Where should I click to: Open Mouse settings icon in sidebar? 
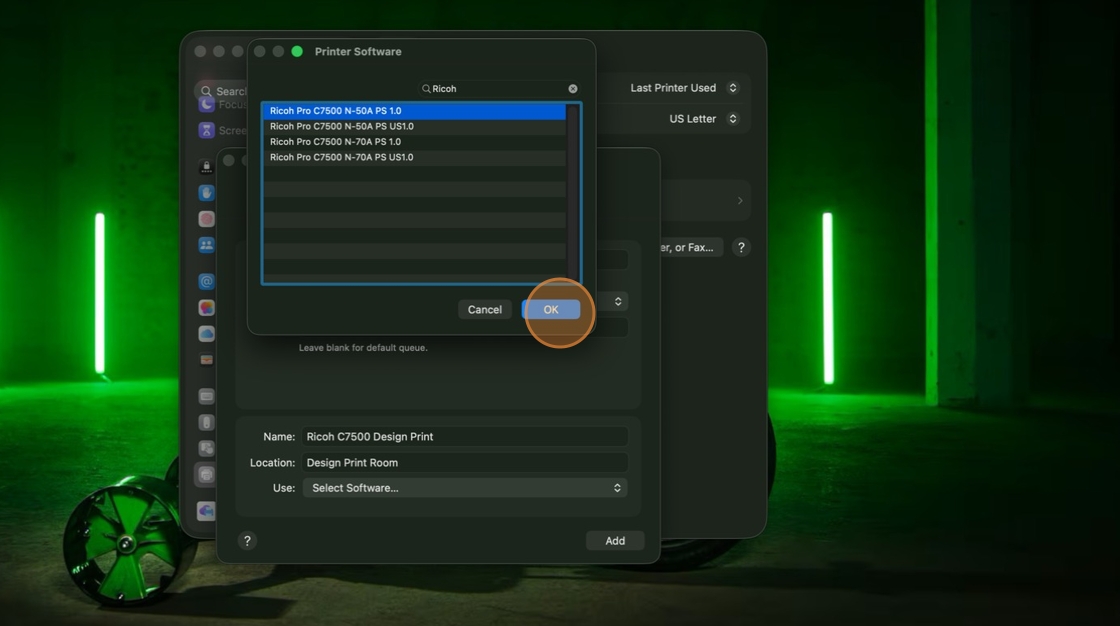(x=206, y=422)
